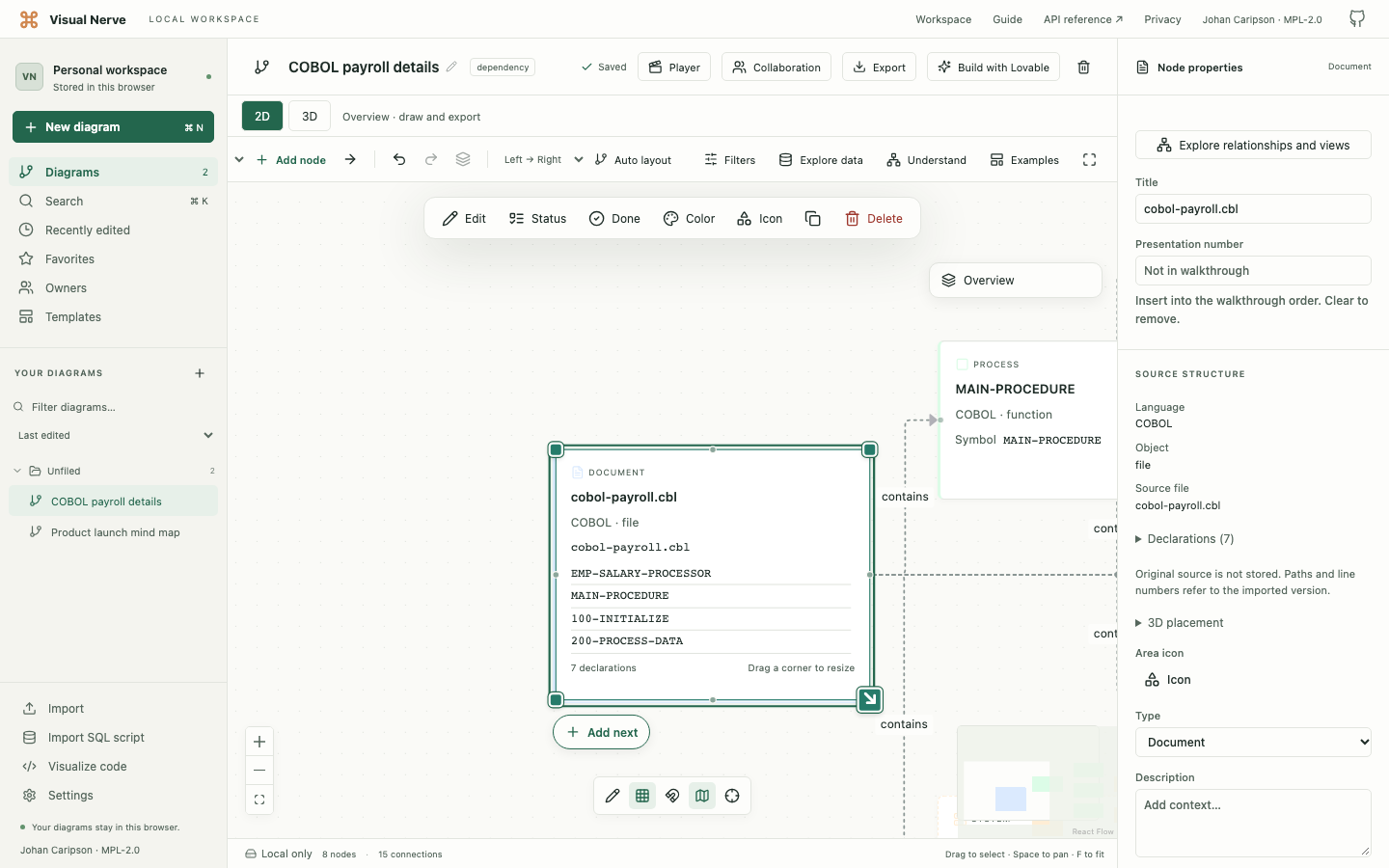The image size is (1389, 868).
Task: Click the fit view icon below zoom controls
Action: pos(259,800)
